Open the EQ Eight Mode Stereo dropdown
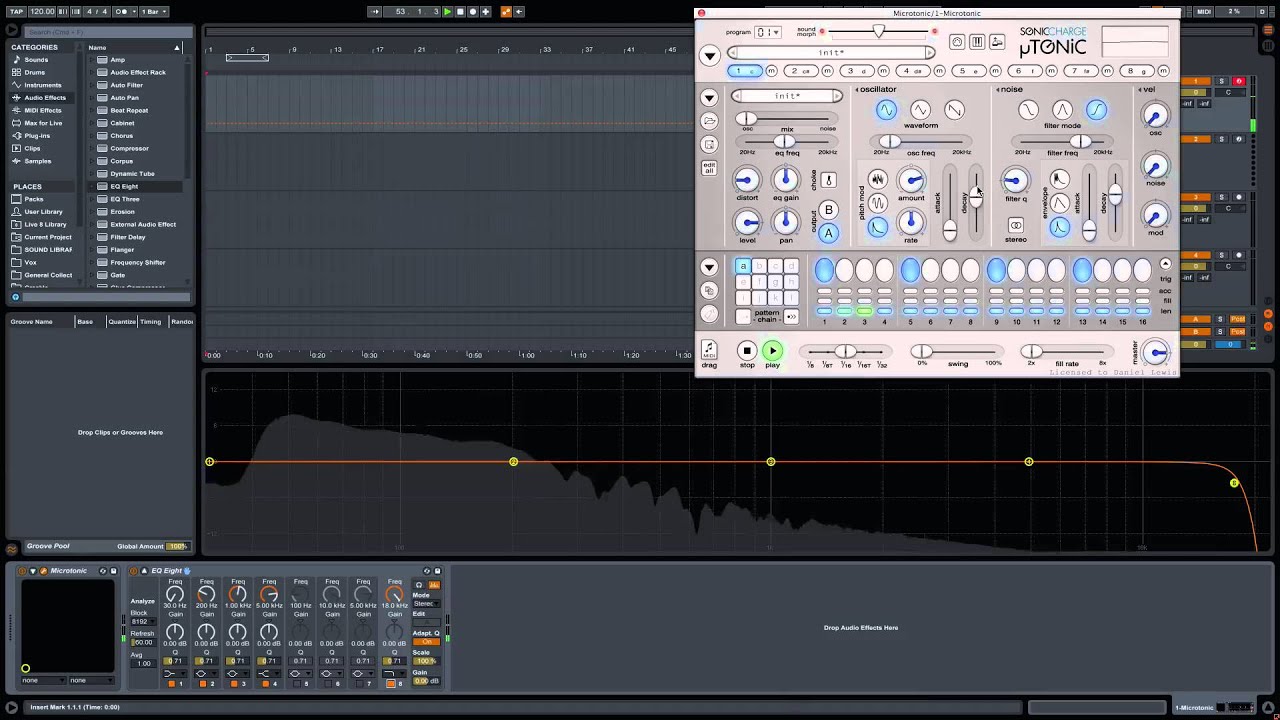 425,604
